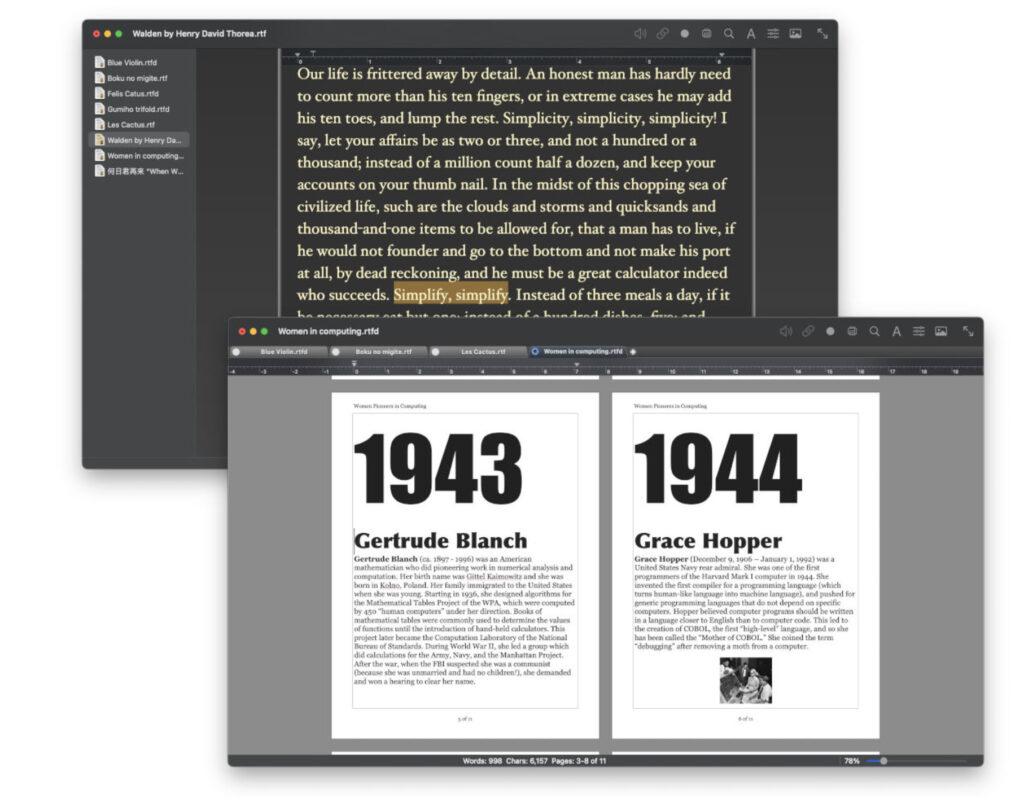1024x807 pixels.
Task: Click the font 'A' icon in the Walden window
Action: pos(751,33)
